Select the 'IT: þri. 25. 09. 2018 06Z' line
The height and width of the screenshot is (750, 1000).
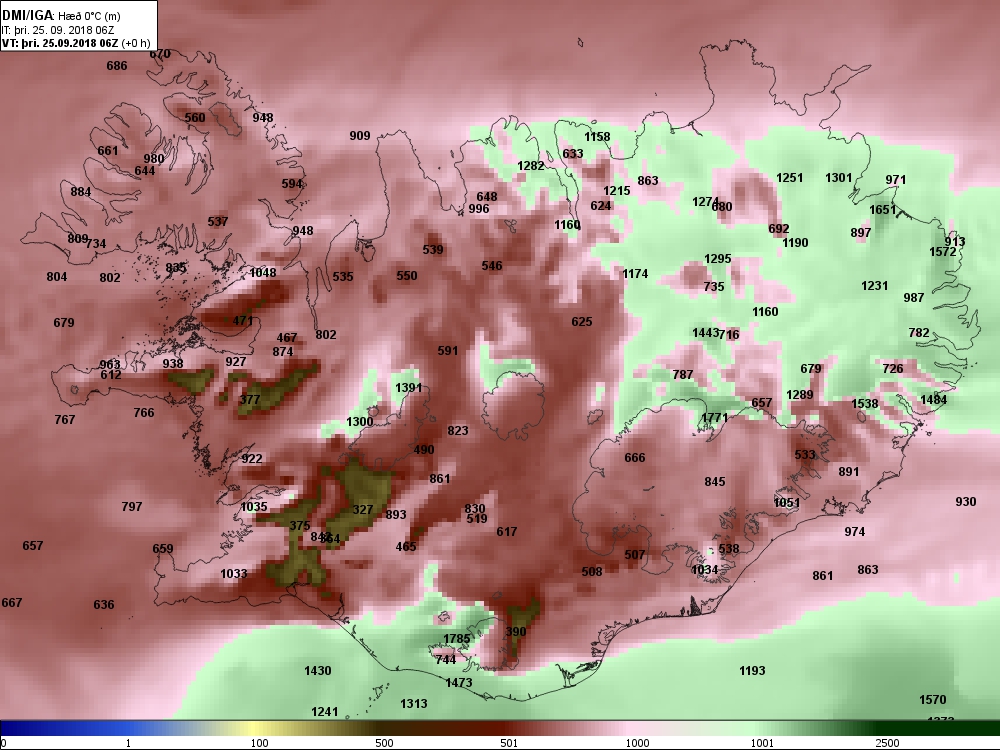coord(58,30)
